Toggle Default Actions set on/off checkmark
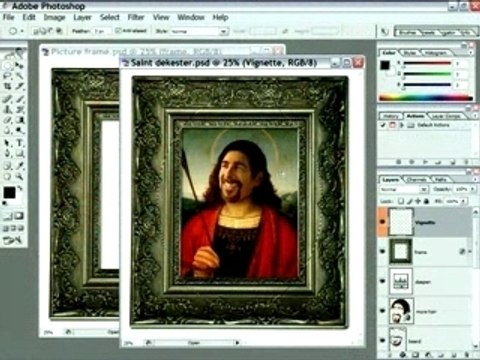Screen dimensions: 480x360 (x=383, y=125)
